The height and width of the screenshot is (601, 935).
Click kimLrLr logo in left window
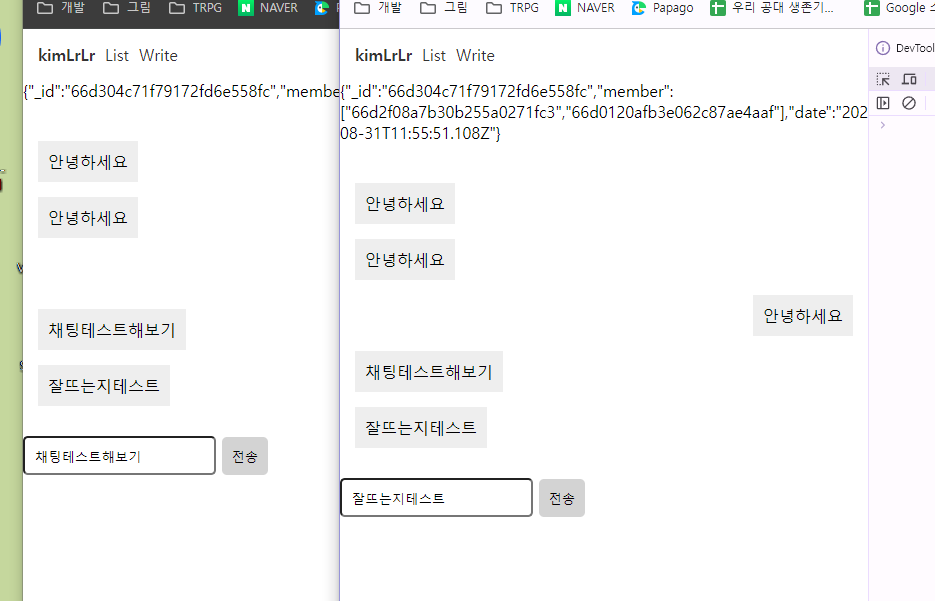[67, 55]
